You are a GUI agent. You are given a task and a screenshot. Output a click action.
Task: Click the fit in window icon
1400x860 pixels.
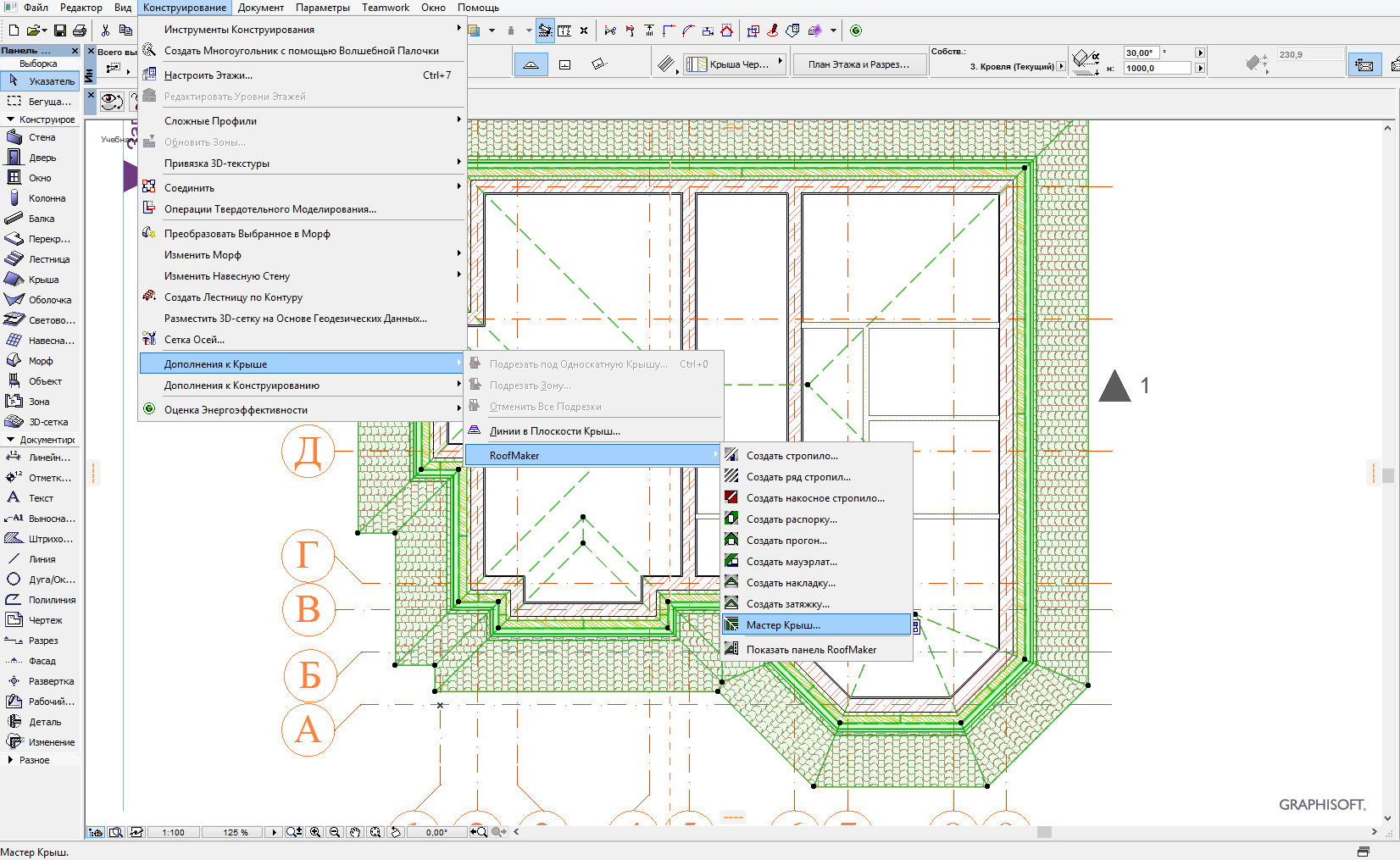tap(375, 832)
